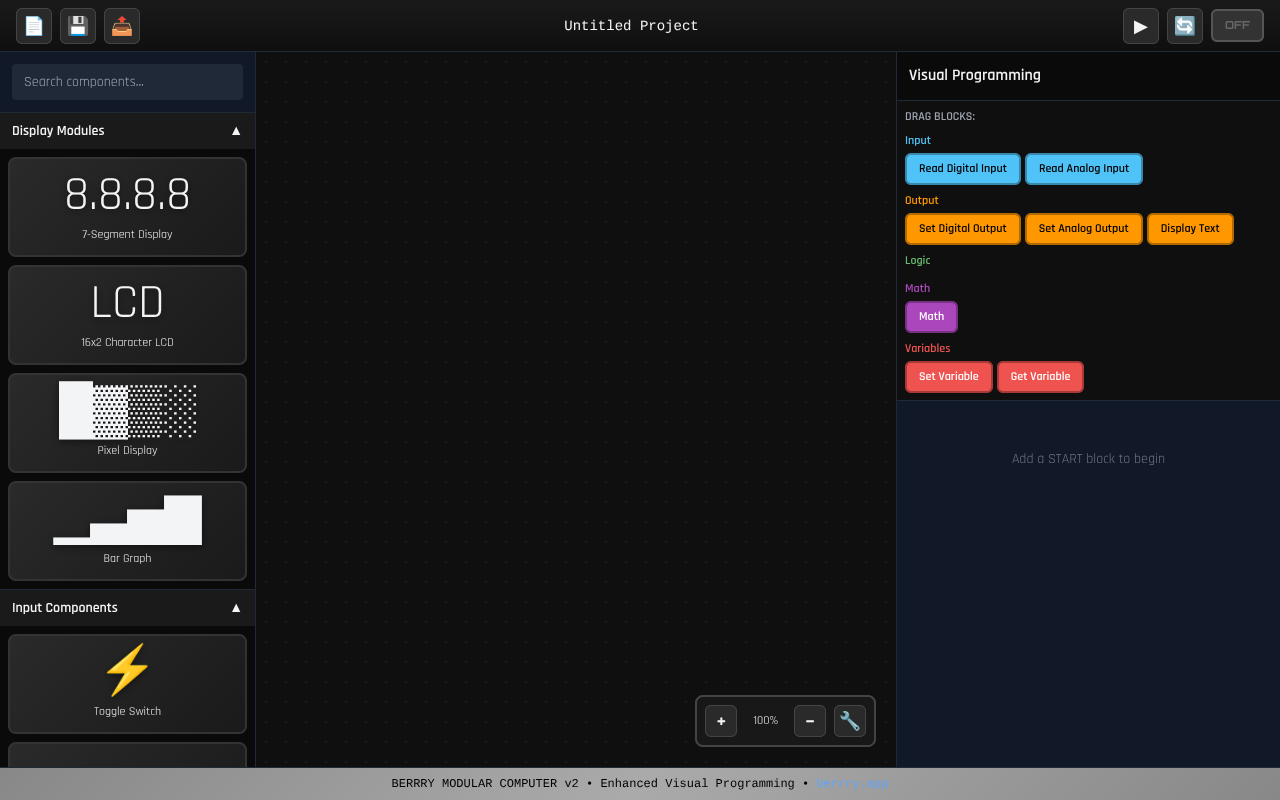Open the export/upload tray icon
The image size is (1280, 800).
121,25
